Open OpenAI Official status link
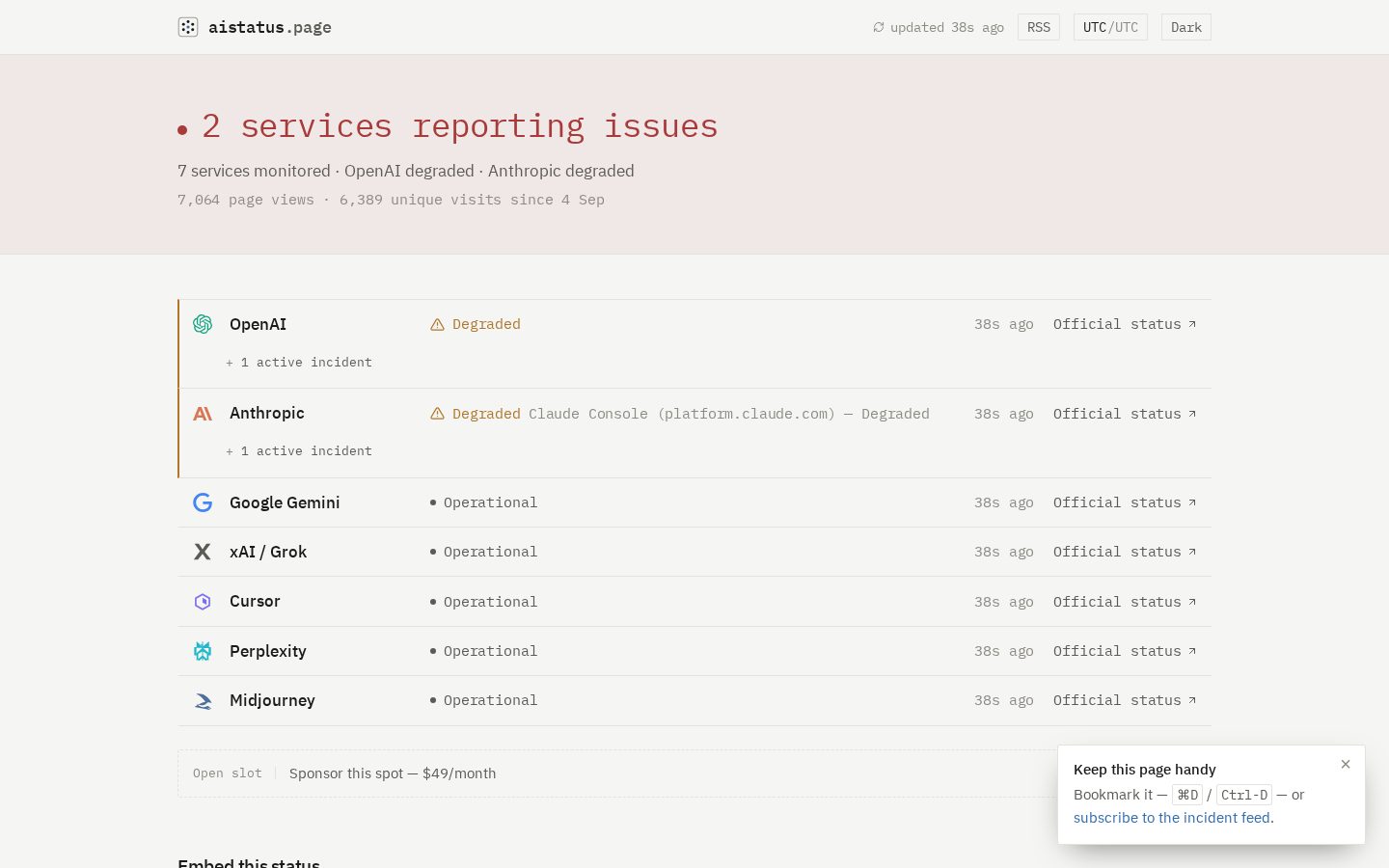This screenshot has height=868, width=1389. 1125,324
